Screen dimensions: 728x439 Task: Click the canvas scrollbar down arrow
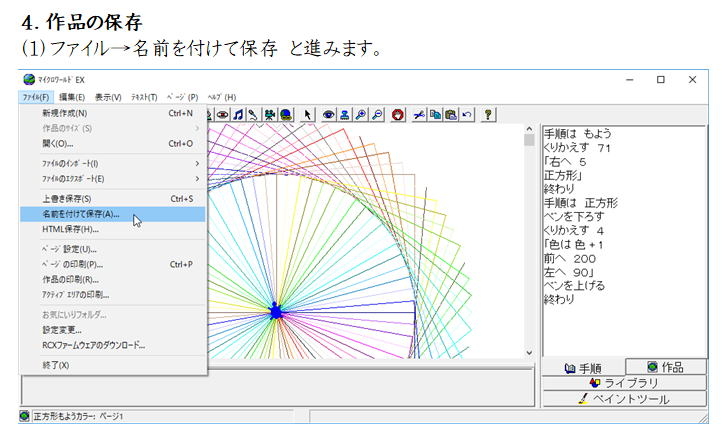tap(529, 353)
